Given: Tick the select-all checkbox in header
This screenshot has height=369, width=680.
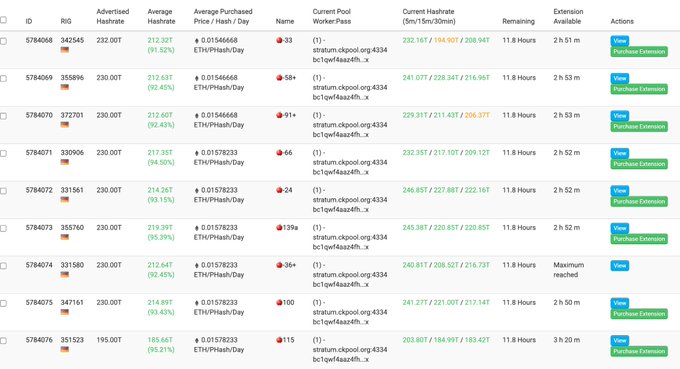Looking at the screenshot, I should click(x=3, y=20).
